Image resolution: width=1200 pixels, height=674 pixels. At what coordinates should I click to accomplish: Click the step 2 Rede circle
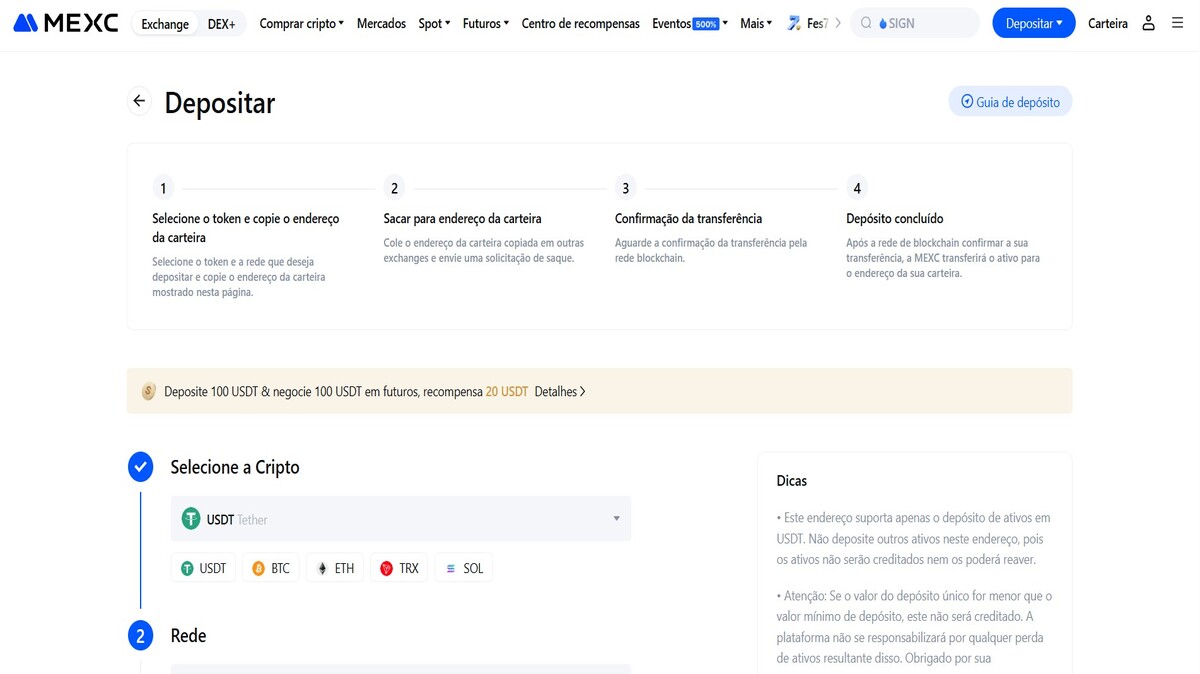(x=141, y=636)
